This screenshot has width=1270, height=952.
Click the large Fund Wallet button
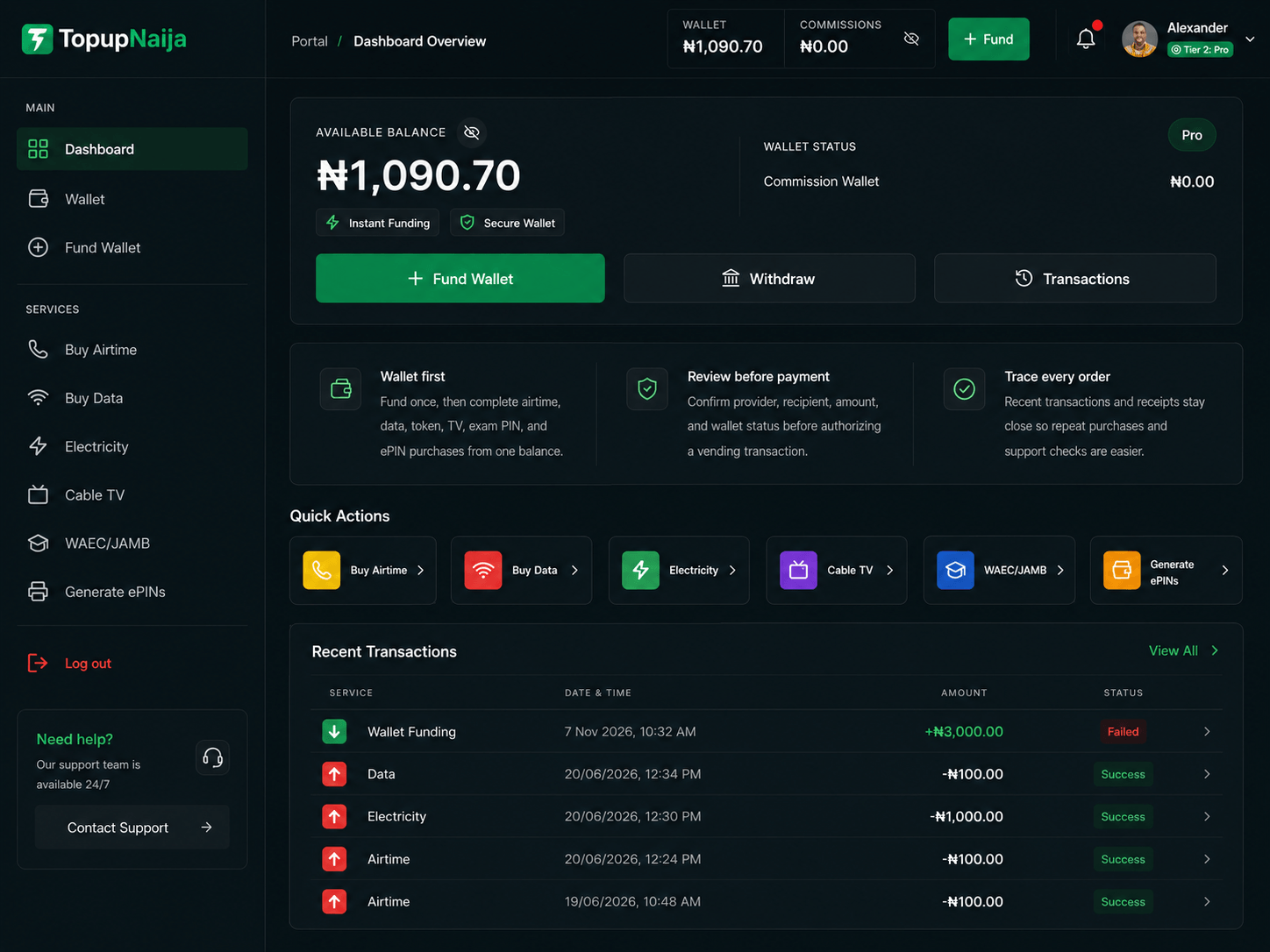460,279
